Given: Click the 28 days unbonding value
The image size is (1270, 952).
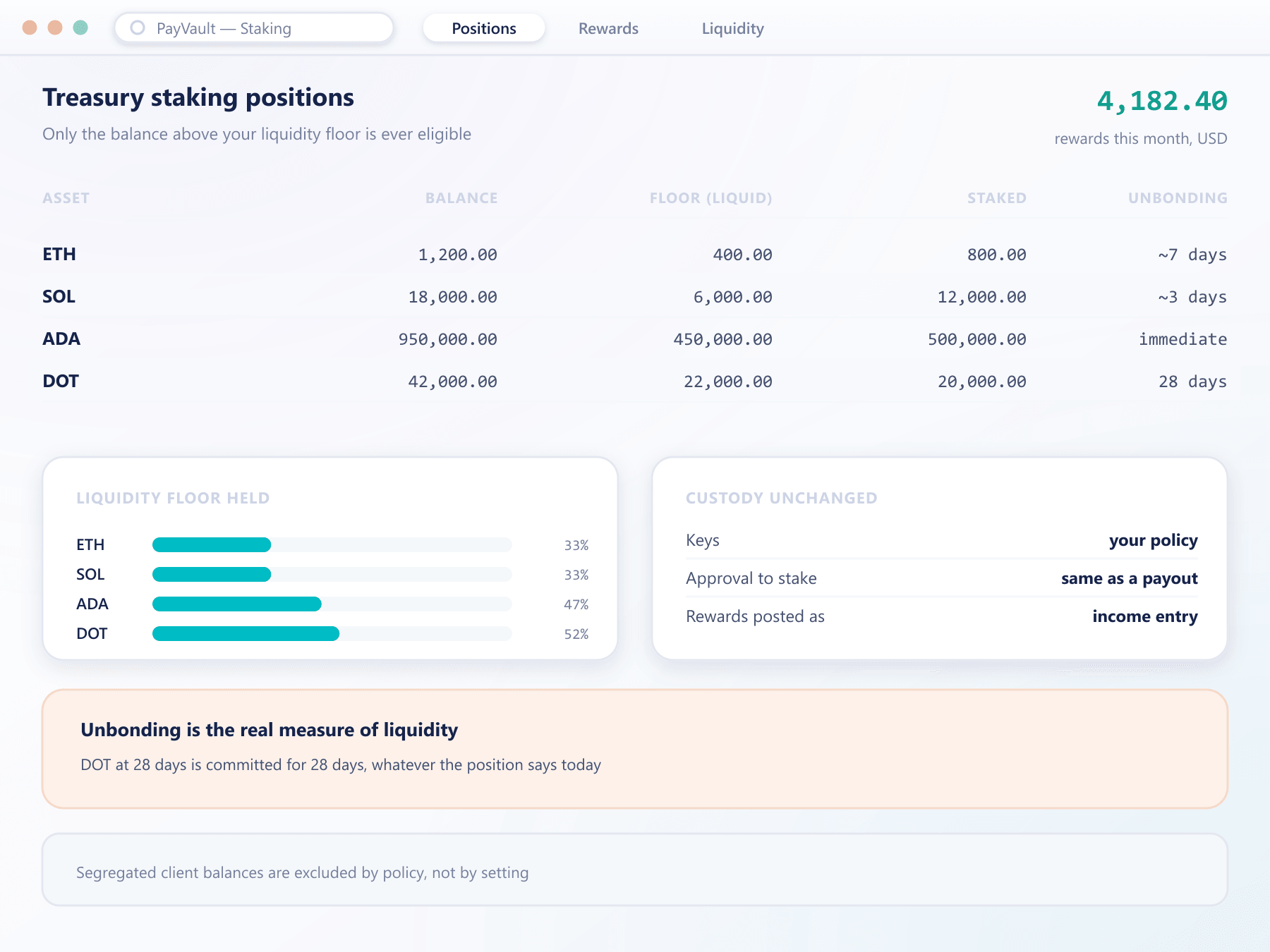Looking at the screenshot, I should coord(1192,382).
